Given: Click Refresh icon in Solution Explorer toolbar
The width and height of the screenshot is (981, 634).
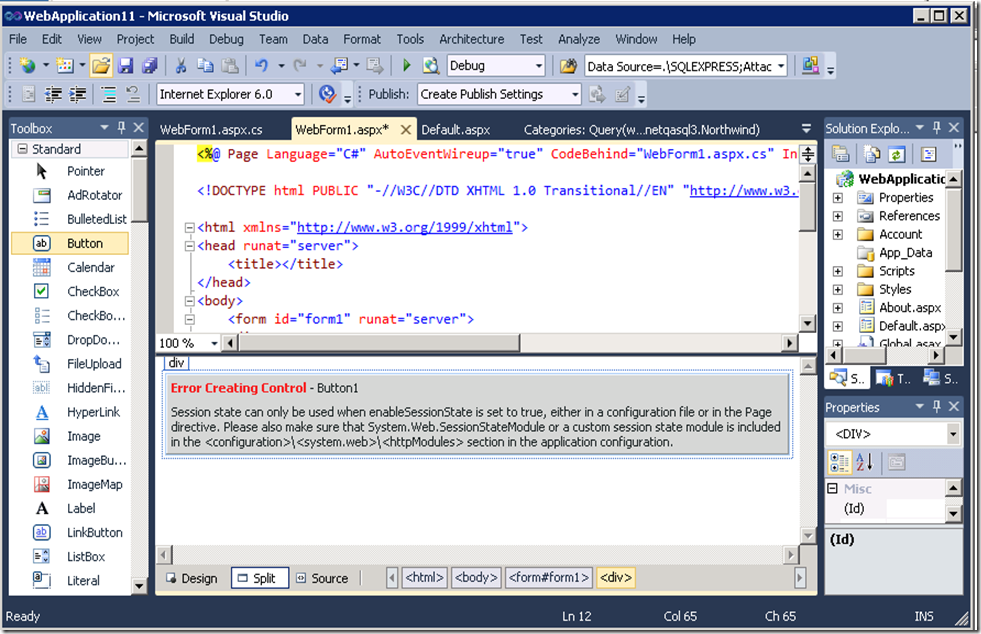Looking at the screenshot, I should point(897,154).
